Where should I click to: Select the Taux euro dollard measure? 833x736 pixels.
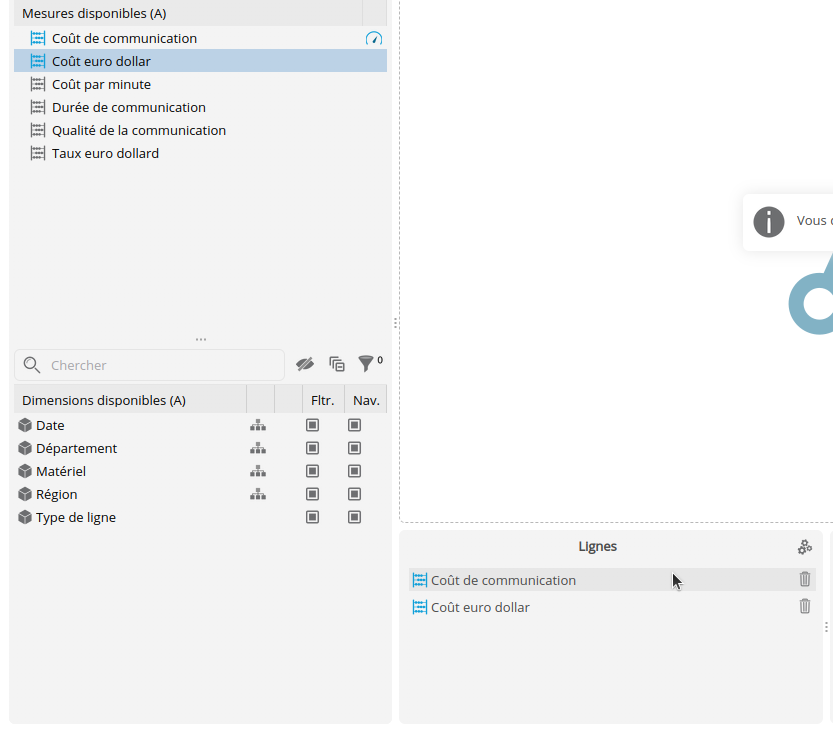105,153
